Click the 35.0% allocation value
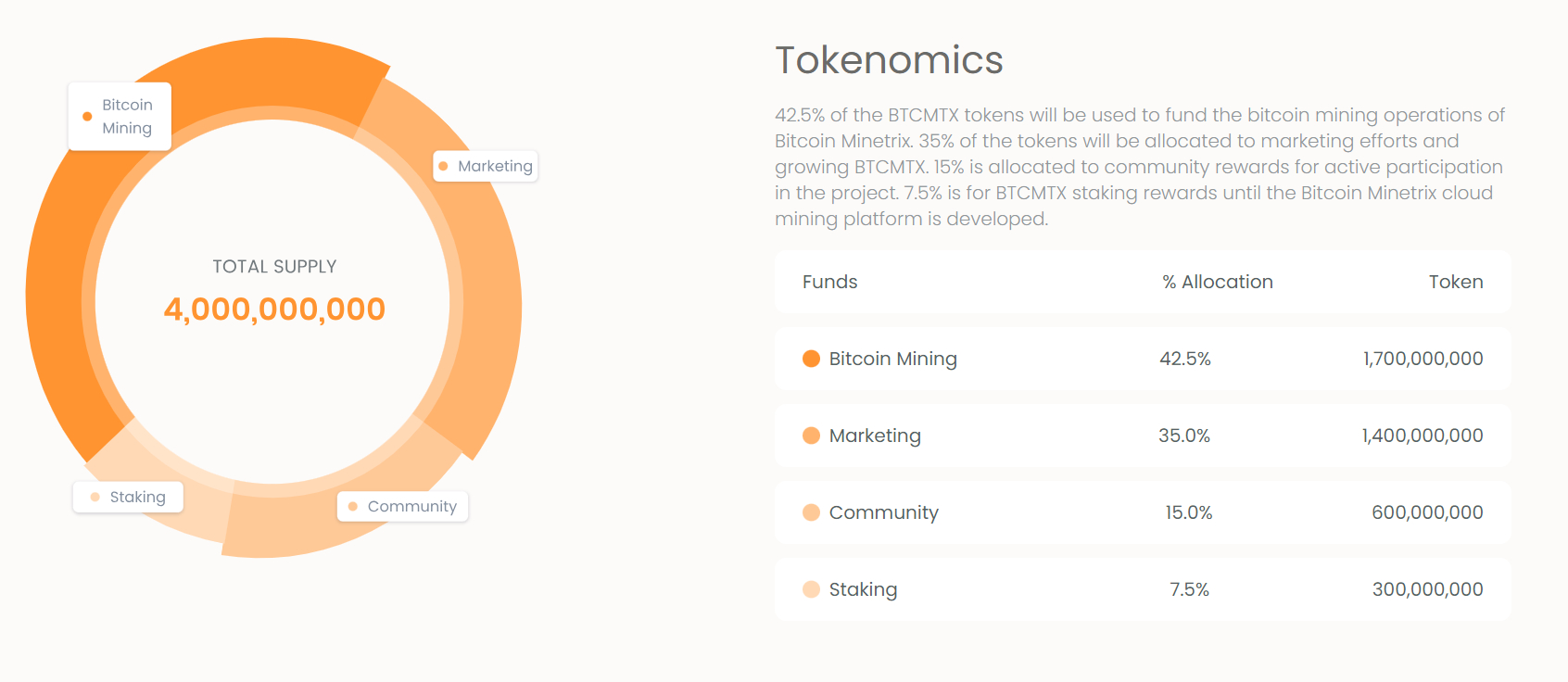 (1184, 436)
